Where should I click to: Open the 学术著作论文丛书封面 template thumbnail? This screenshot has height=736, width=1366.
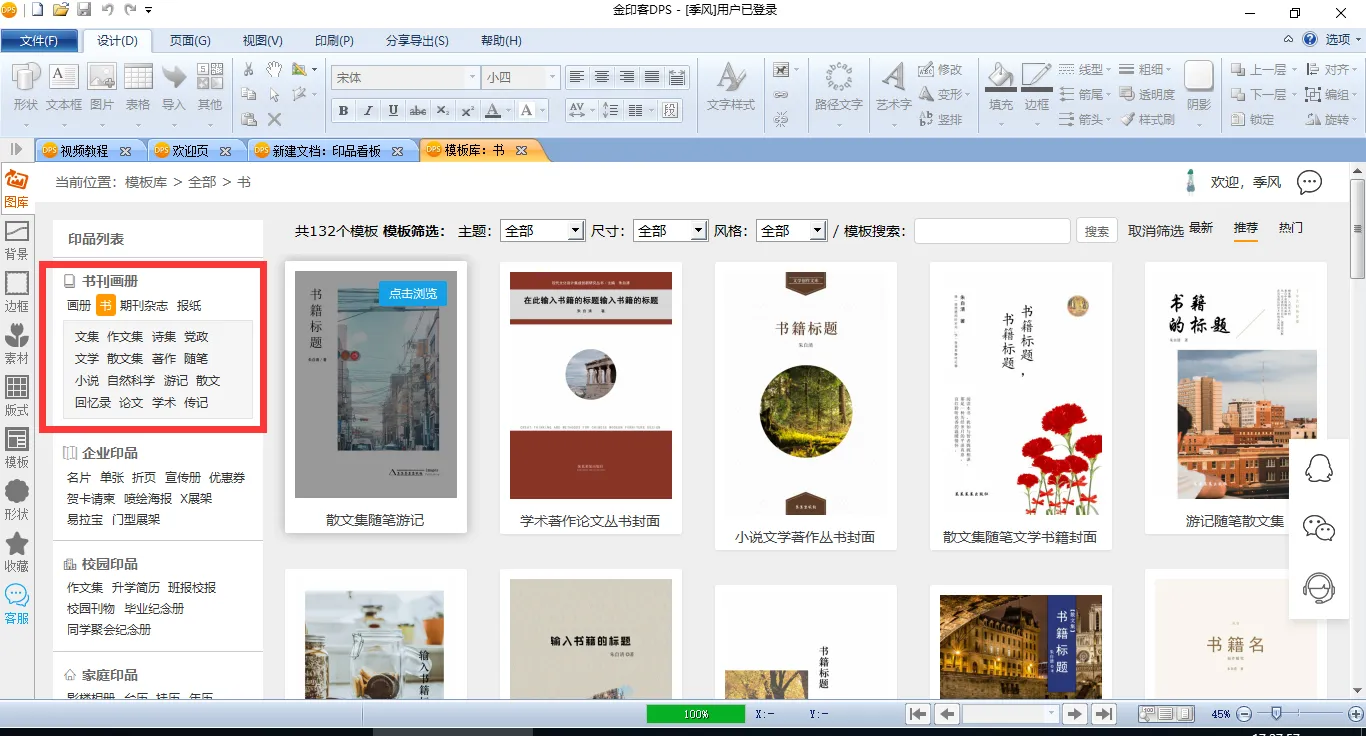pos(590,385)
